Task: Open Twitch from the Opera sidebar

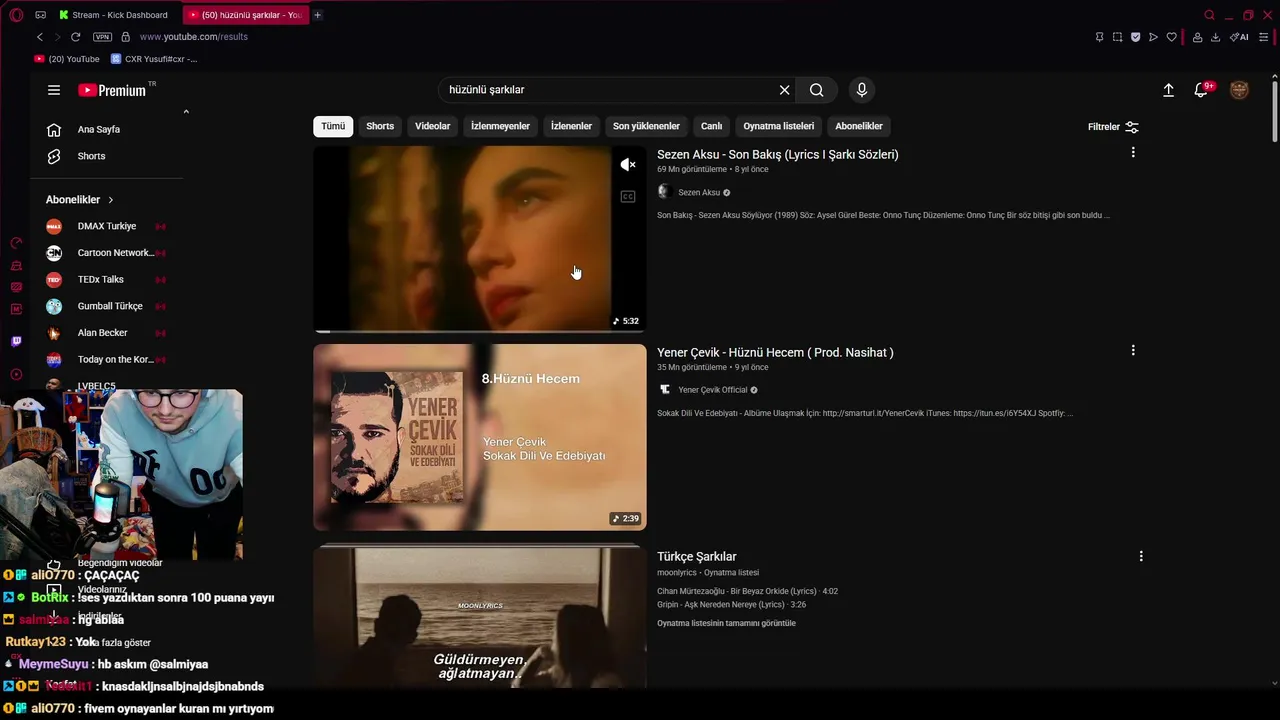Action: [16, 341]
